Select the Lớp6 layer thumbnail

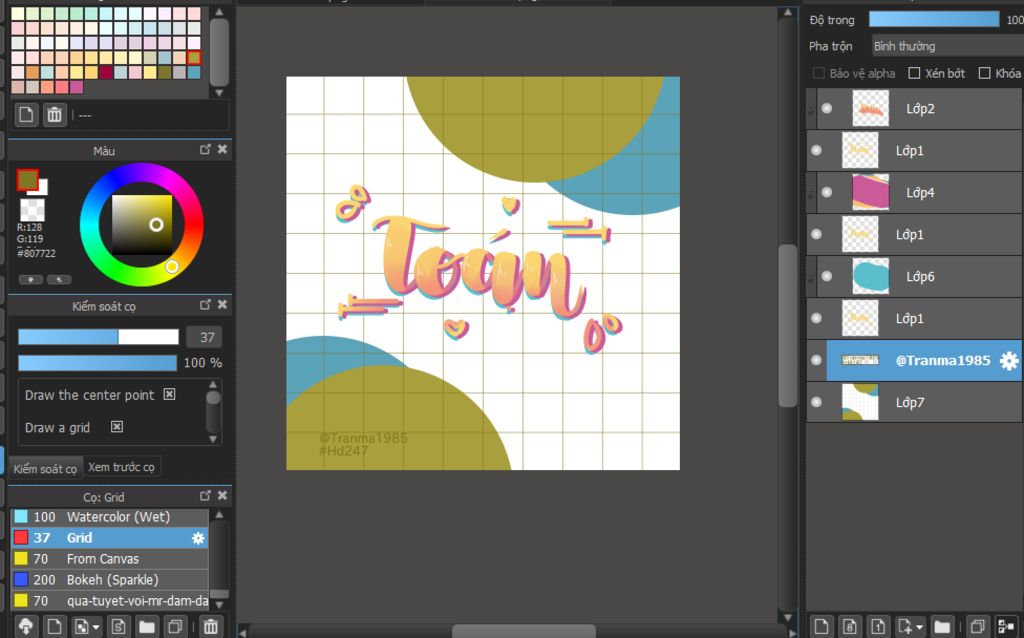point(871,276)
